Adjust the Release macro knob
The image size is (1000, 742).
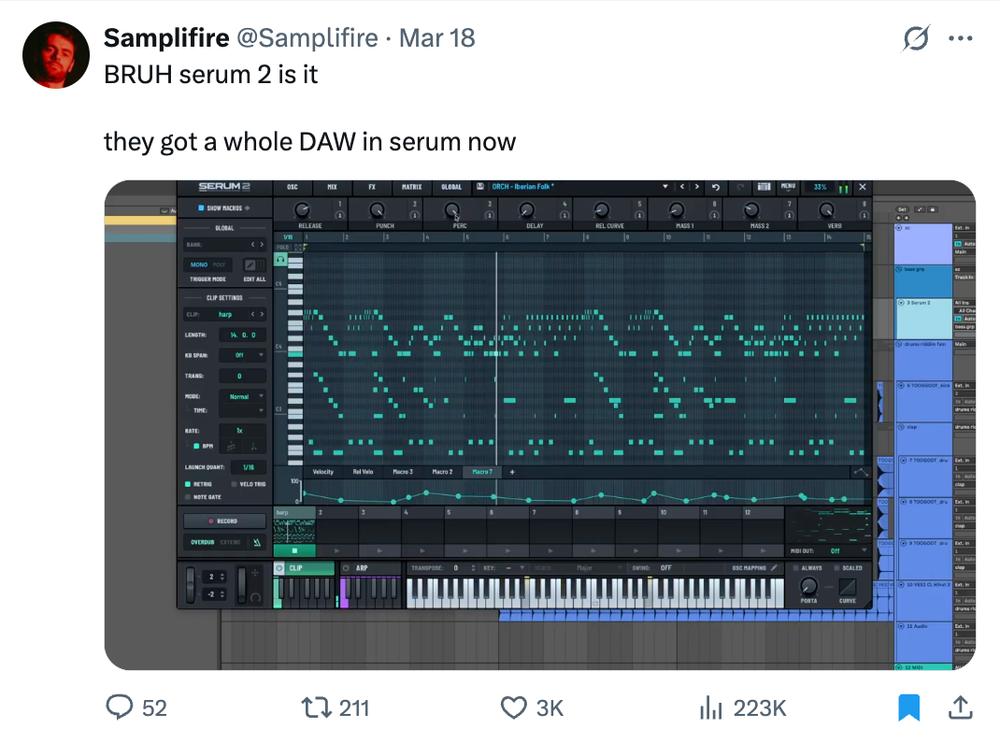(302, 210)
